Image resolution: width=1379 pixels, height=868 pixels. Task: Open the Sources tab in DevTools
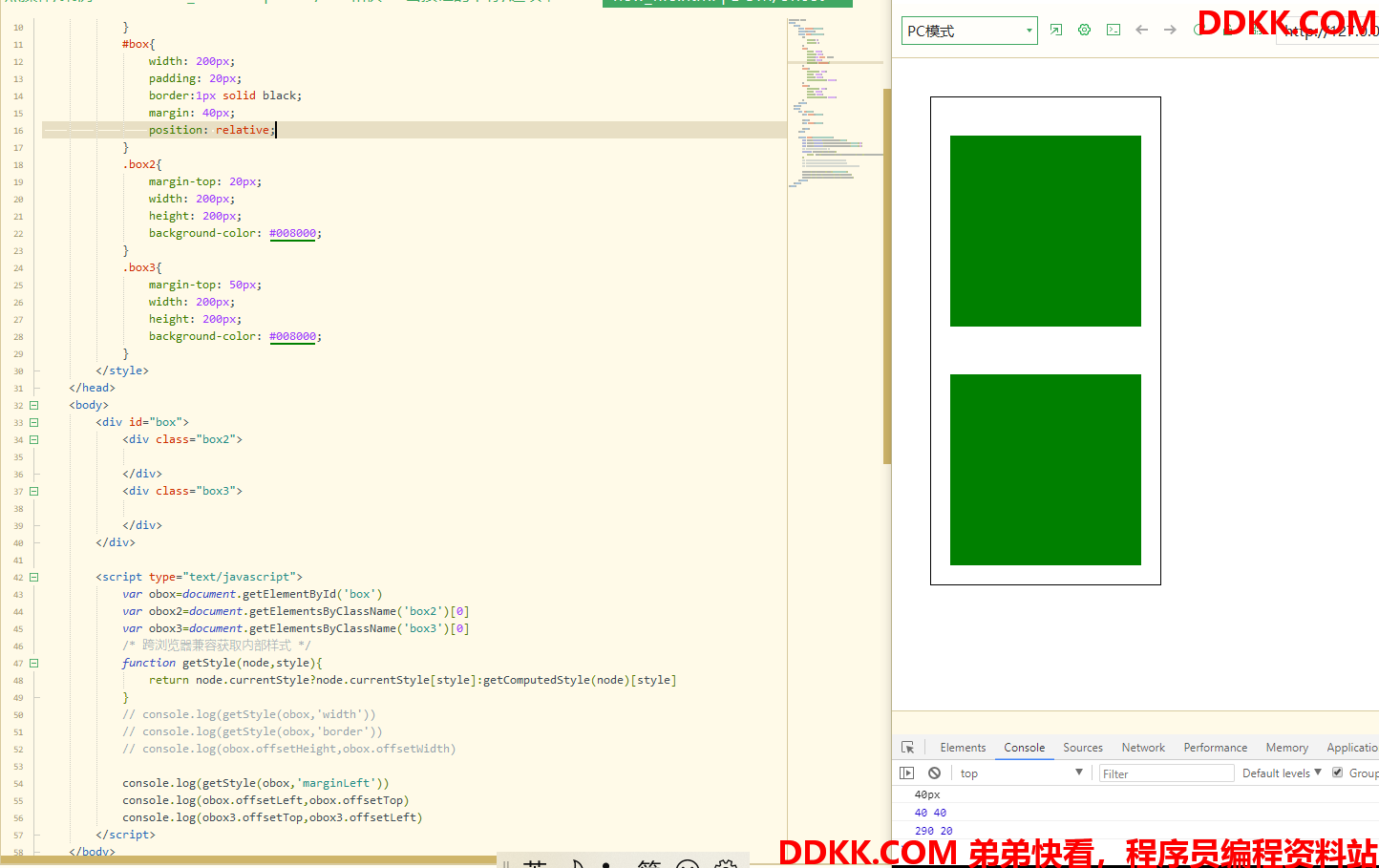(x=1083, y=748)
